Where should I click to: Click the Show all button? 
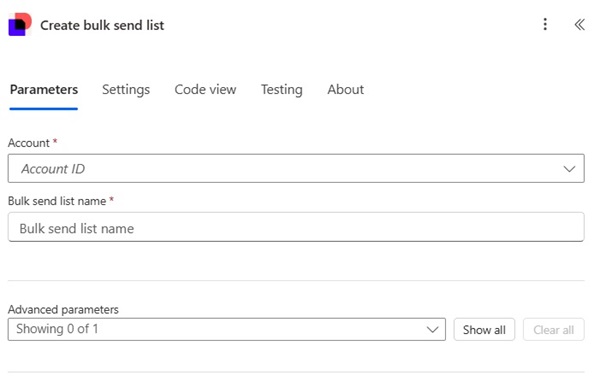(x=484, y=329)
